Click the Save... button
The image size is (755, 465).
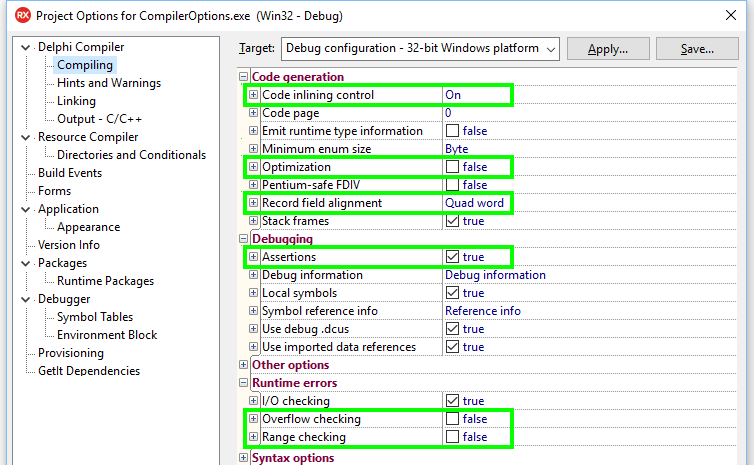tap(697, 49)
